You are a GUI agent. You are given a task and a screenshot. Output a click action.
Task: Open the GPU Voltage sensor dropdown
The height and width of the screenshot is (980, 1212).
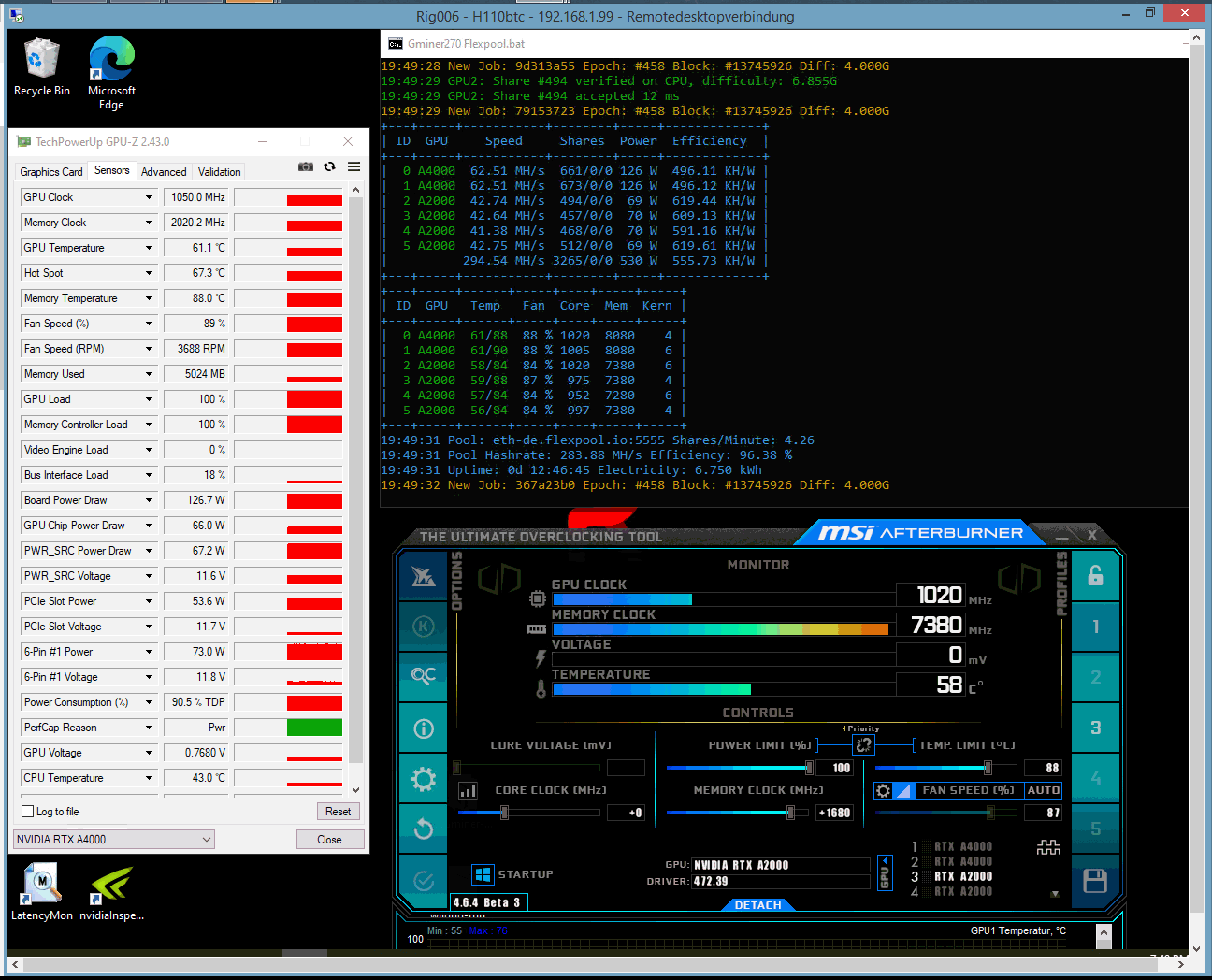(149, 753)
